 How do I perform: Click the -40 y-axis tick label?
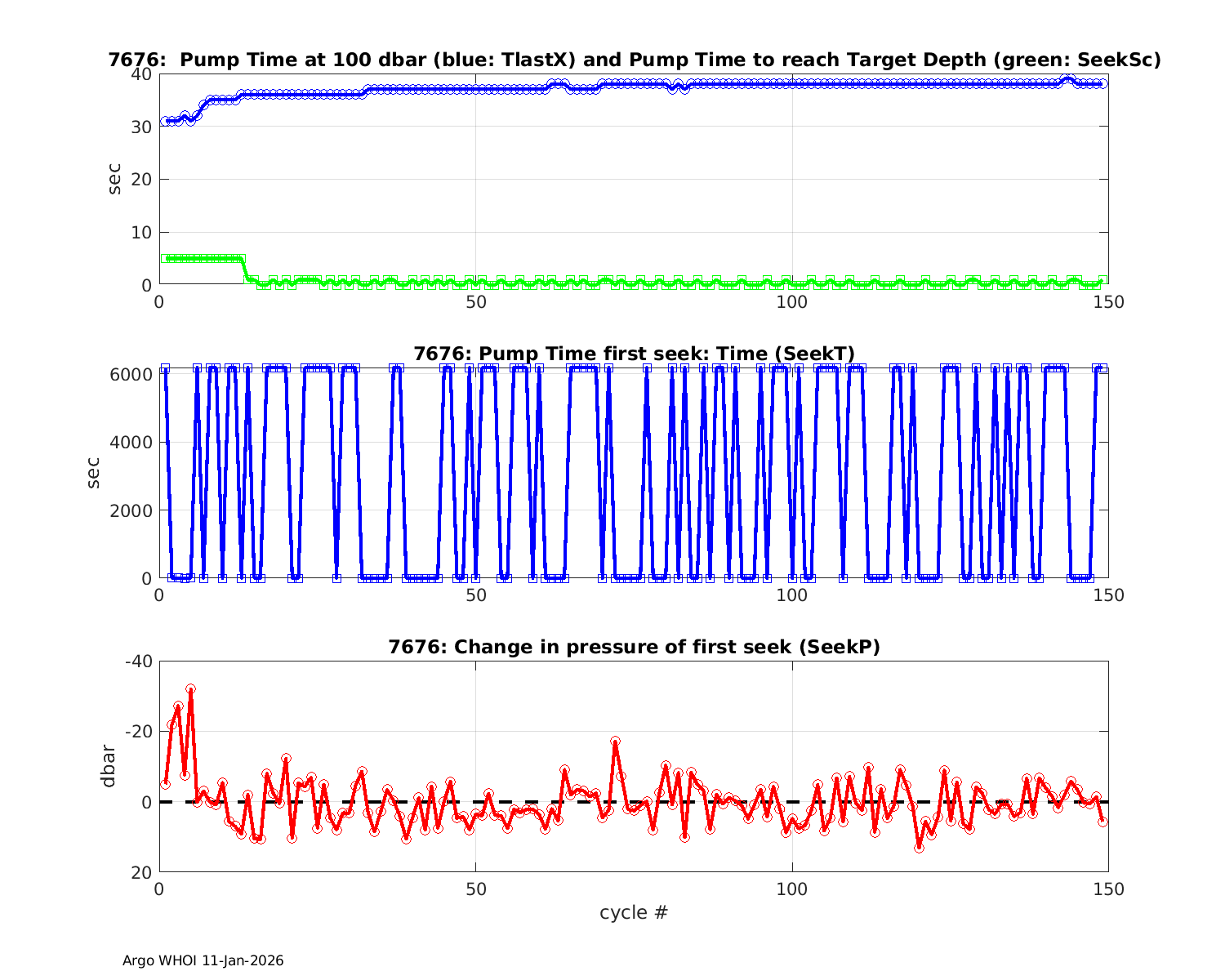(x=137, y=661)
